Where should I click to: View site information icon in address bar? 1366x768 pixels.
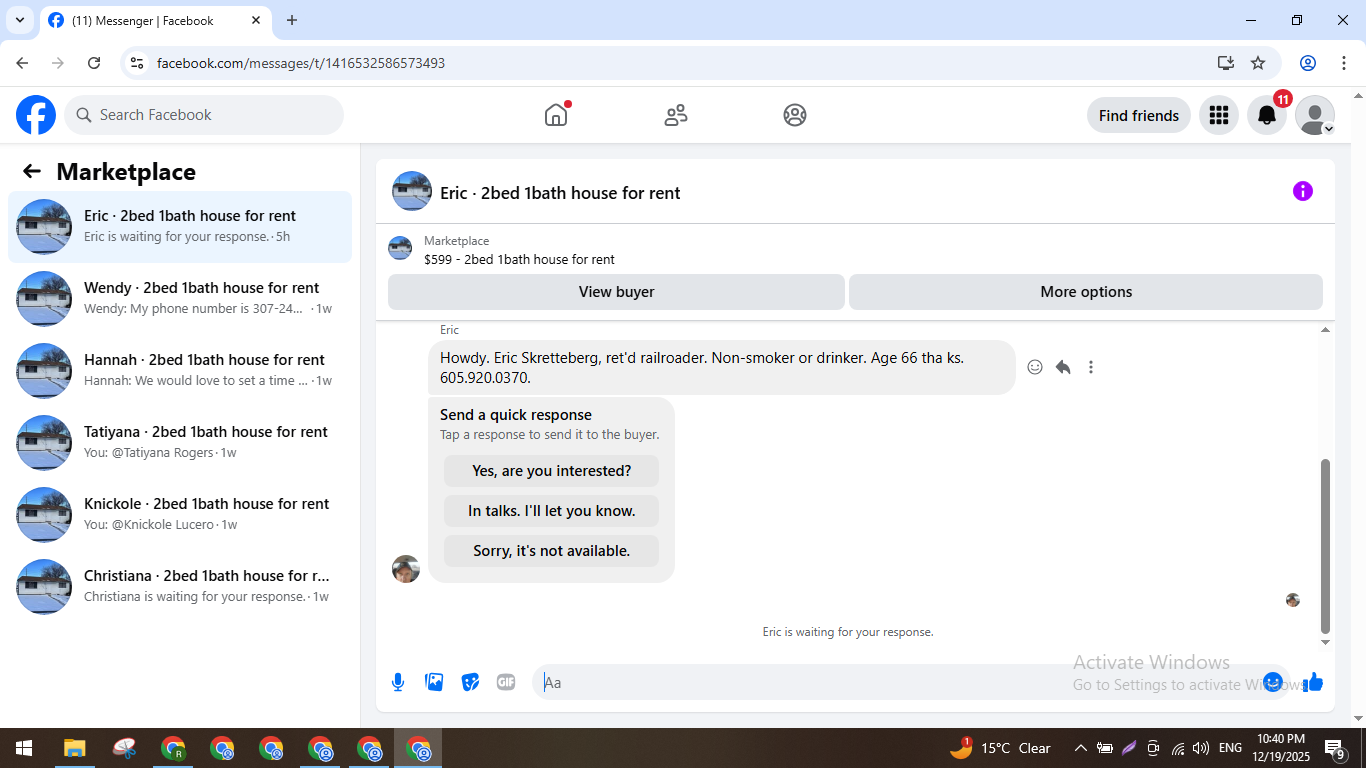tap(138, 63)
